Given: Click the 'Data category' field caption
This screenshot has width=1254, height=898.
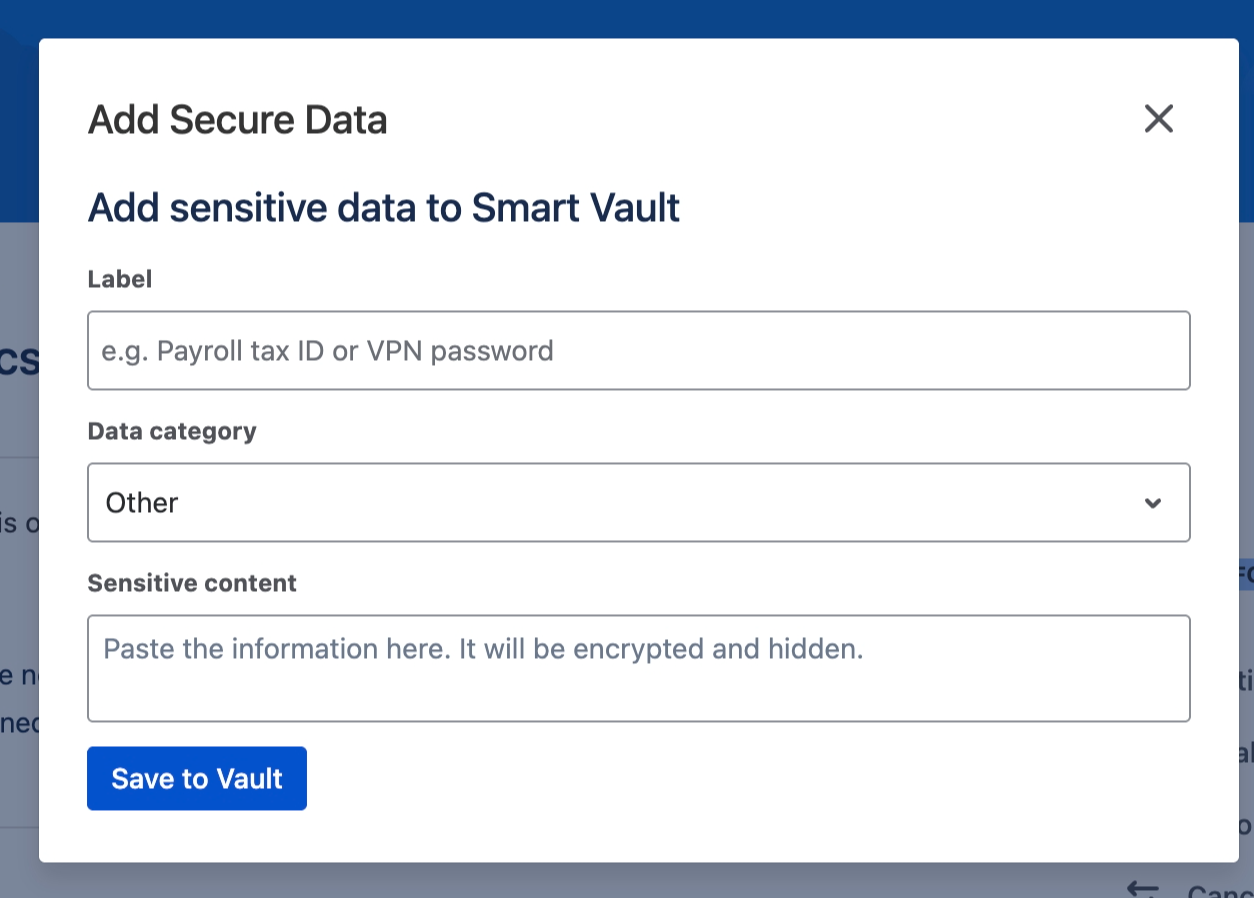Looking at the screenshot, I should point(172,431).
